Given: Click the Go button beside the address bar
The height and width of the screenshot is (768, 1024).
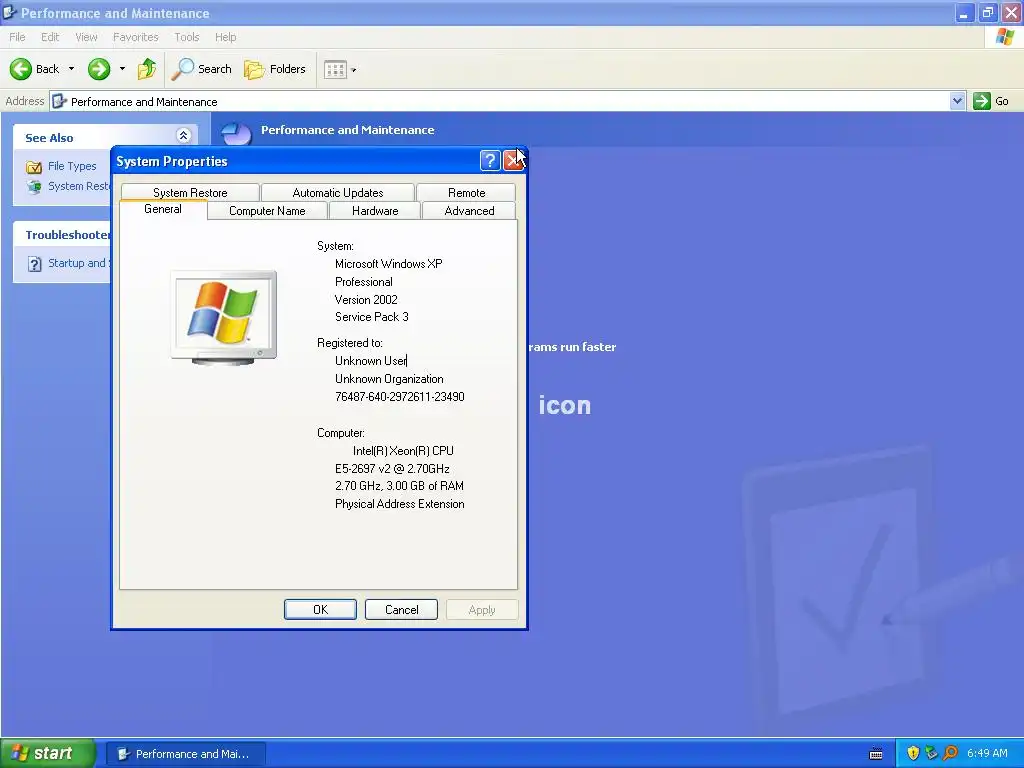Looking at the screenshot, I should (991, 101).
